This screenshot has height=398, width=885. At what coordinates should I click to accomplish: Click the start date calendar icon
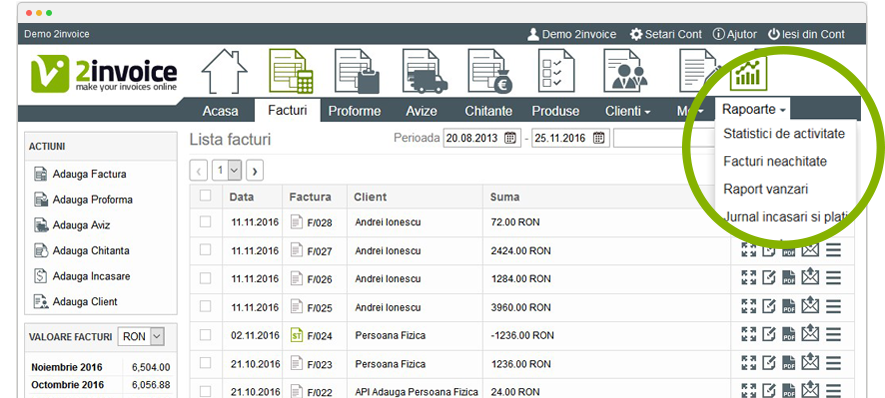point(510,138)
